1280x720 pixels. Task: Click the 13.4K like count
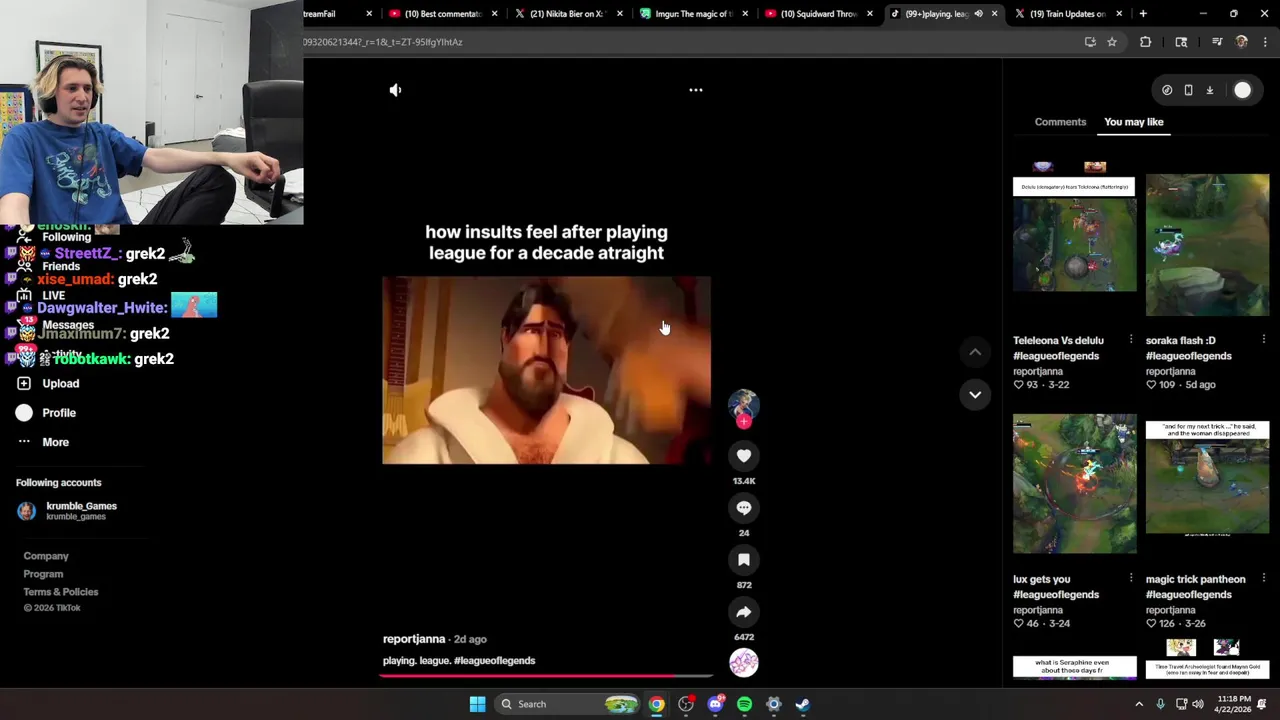point(744,481)
